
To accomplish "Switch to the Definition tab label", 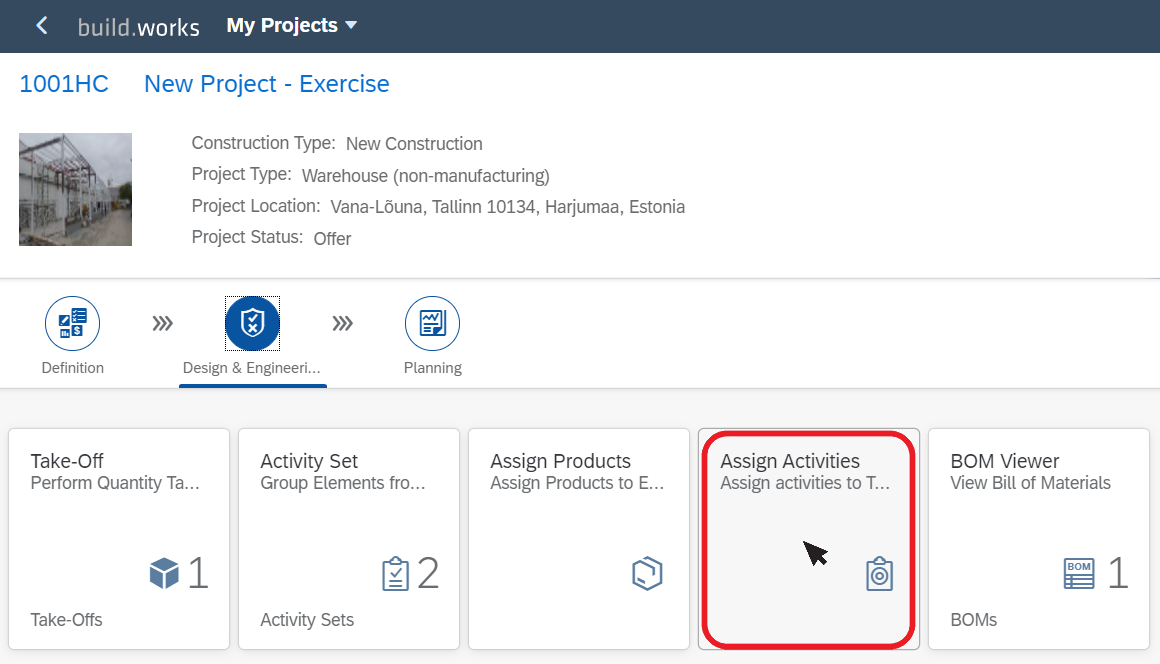I will tap(72, 367).
